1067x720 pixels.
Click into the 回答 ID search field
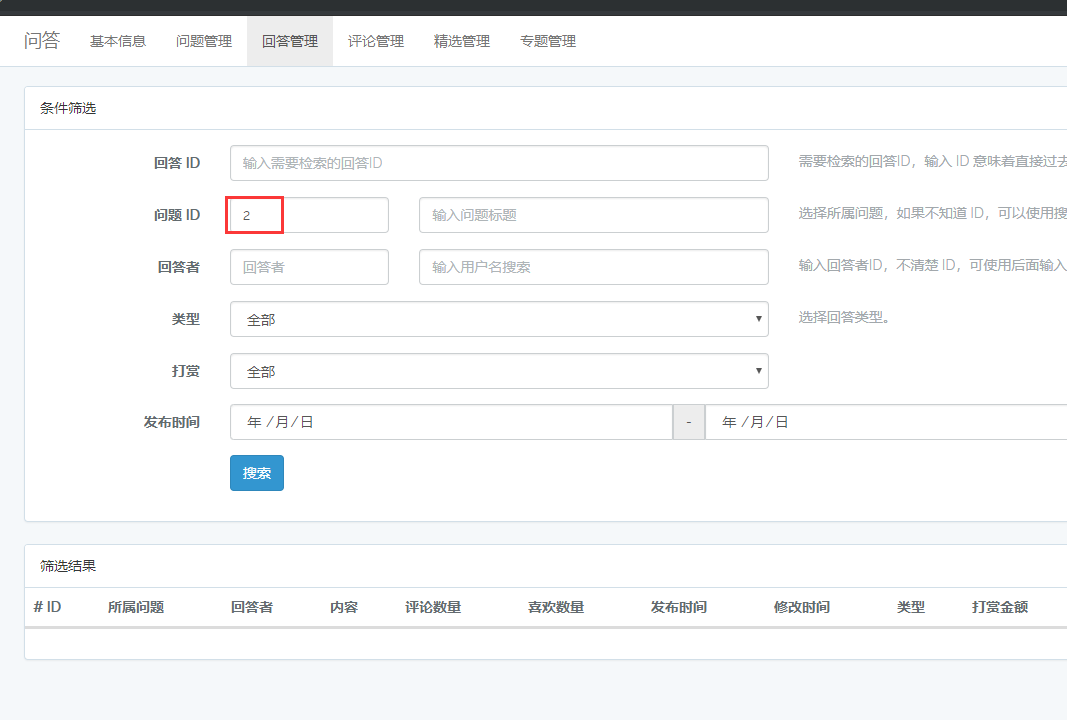click(499, 162)
